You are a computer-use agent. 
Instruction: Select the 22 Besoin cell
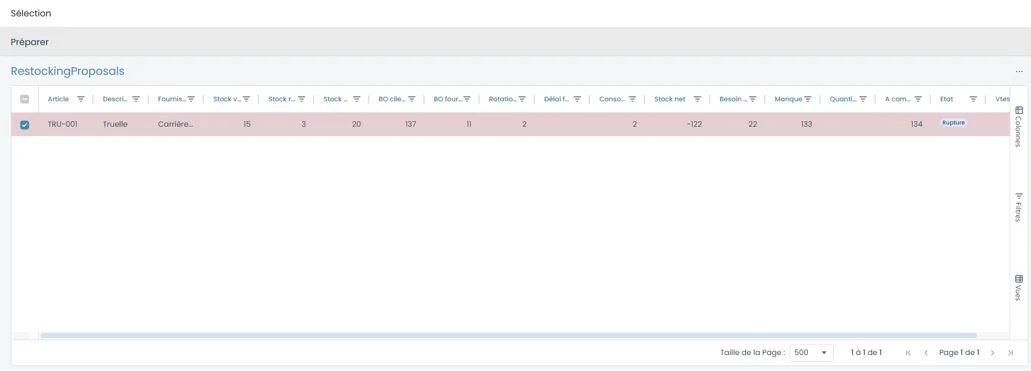tap(738, 124)
